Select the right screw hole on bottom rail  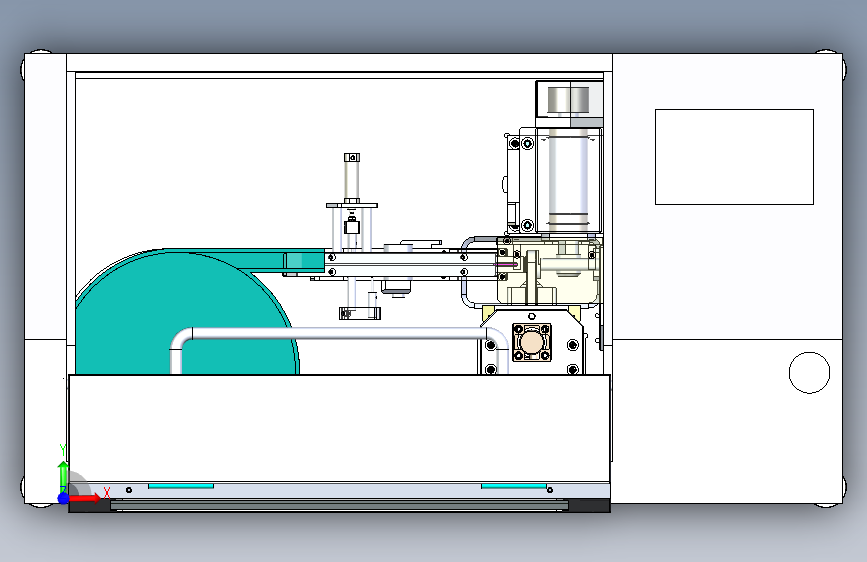coord(550,490)
